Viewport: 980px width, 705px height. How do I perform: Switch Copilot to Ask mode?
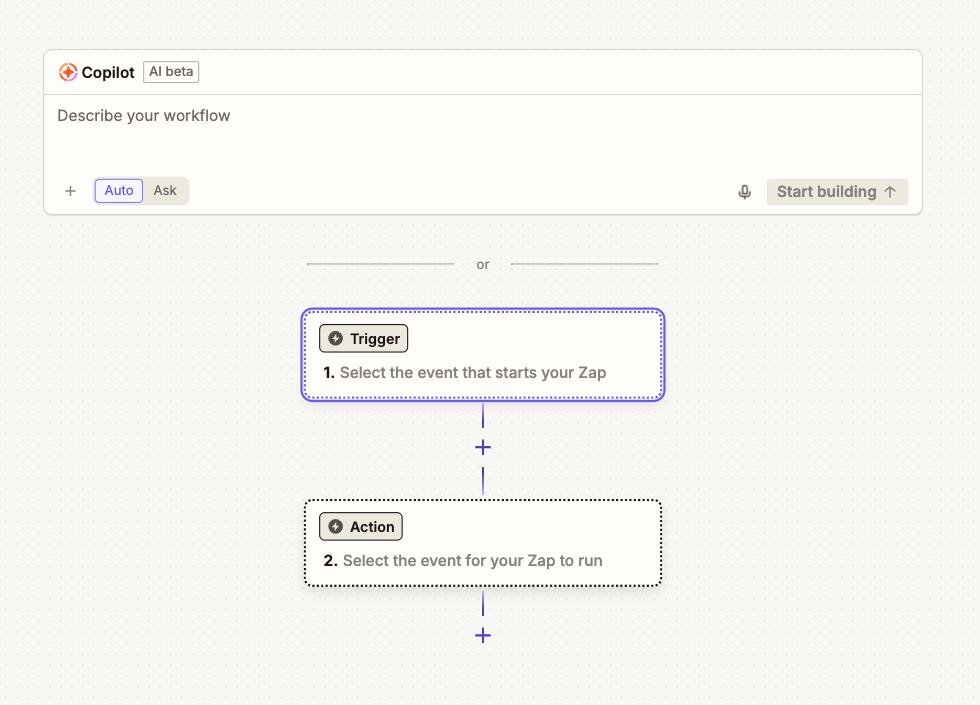(x=165, y=191)
